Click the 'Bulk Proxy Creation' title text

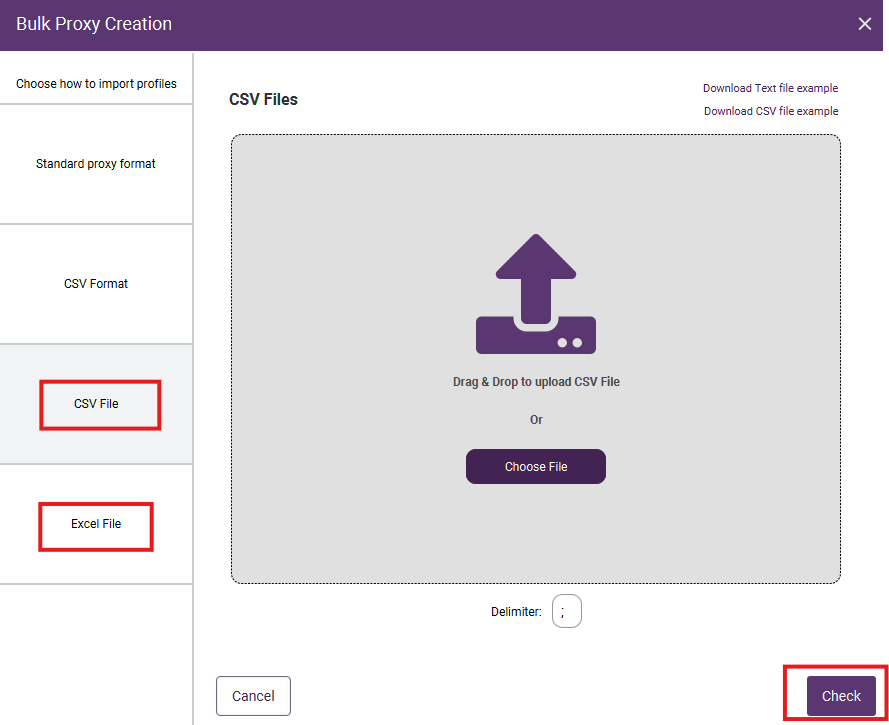94,24
